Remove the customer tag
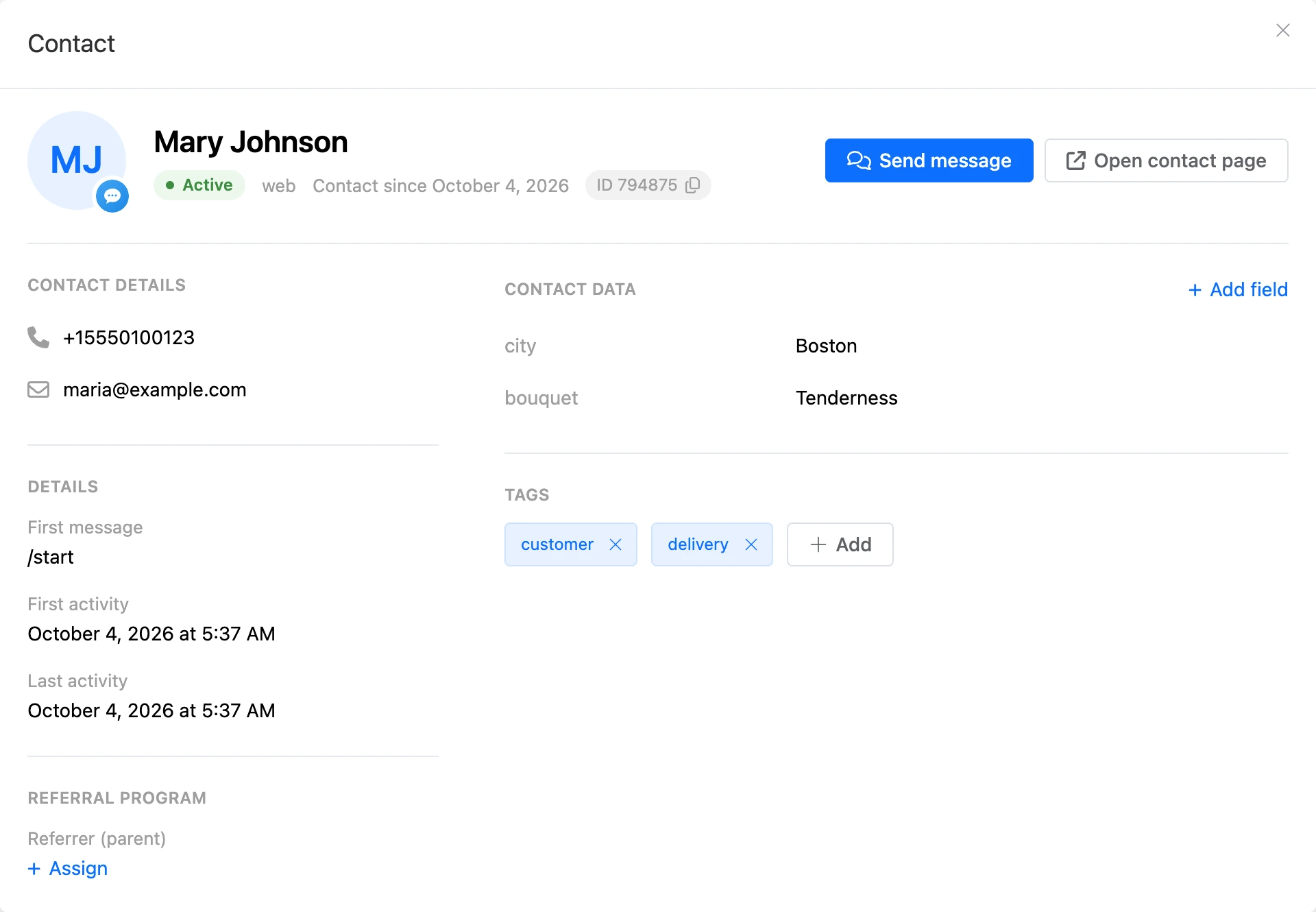The width and height of the screenshot is (1316, 912). click(x=616, y=544)
